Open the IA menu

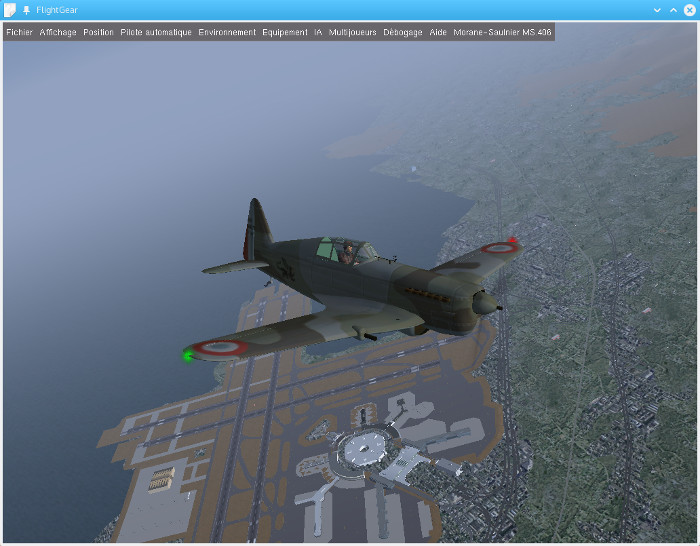[x=318, y=32]
